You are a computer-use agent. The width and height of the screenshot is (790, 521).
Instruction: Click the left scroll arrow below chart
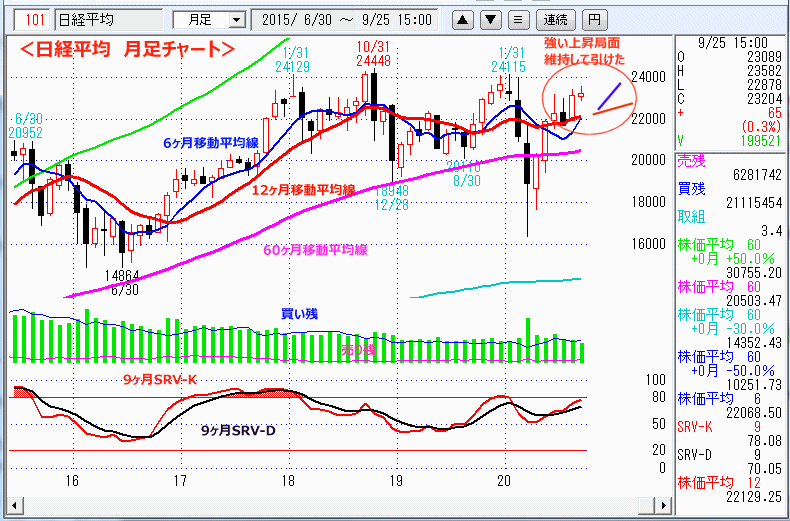(15, 505)
